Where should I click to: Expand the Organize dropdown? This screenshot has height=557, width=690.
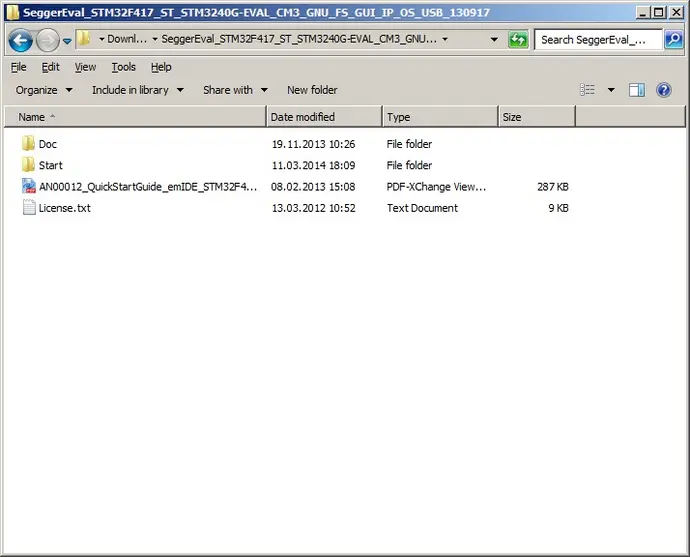pos(44,90)
